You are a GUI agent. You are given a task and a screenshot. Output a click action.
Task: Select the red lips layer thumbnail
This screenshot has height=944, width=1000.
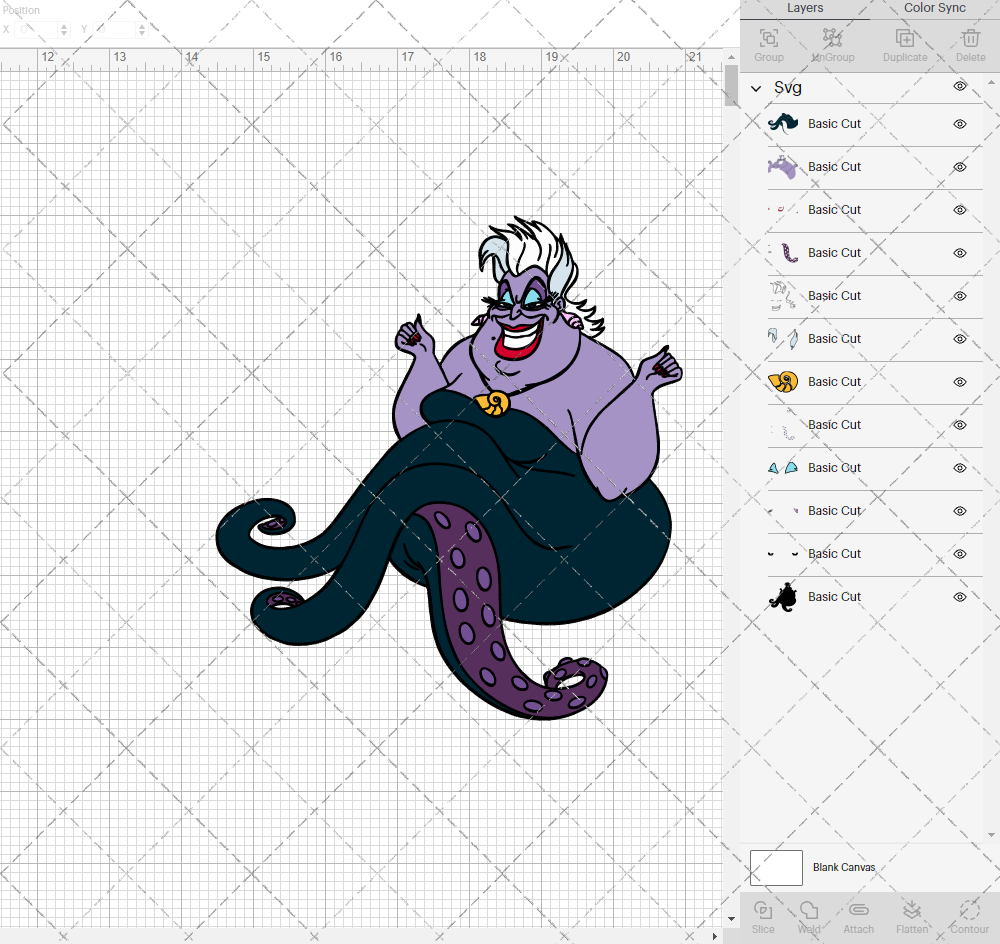click(x=783, y=209)
